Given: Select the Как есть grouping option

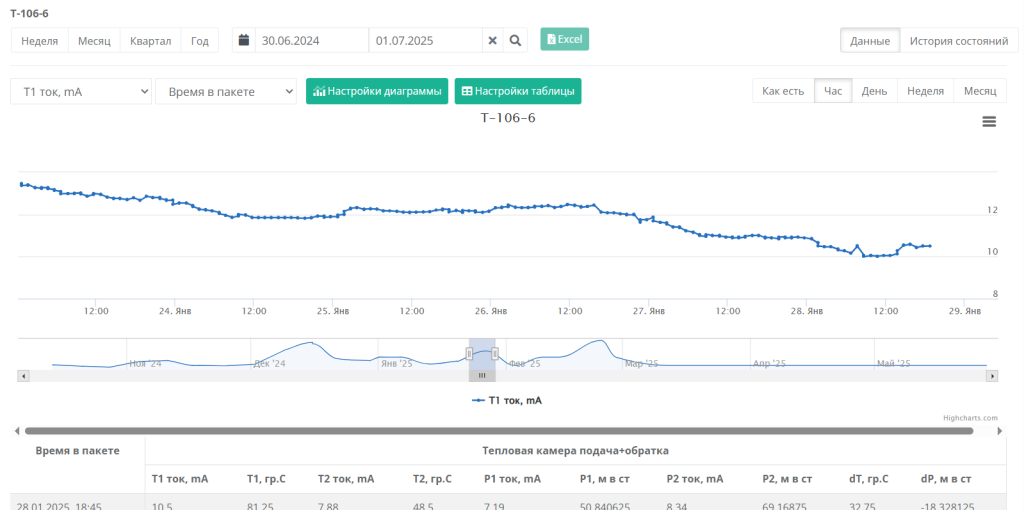Looking at the screenshot, I should coord(783,91).
